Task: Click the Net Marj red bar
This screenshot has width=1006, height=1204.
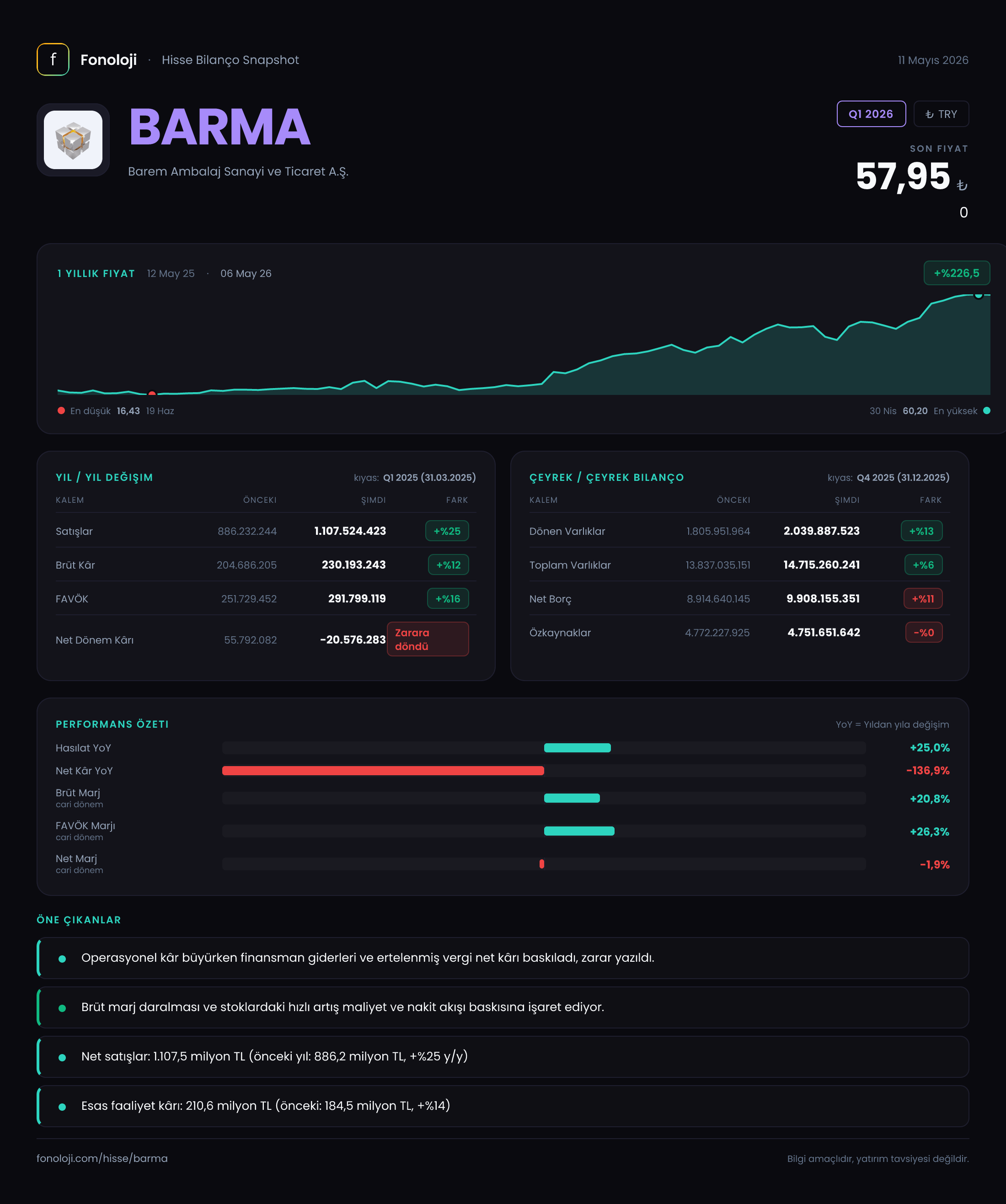Action: [541, 864]
